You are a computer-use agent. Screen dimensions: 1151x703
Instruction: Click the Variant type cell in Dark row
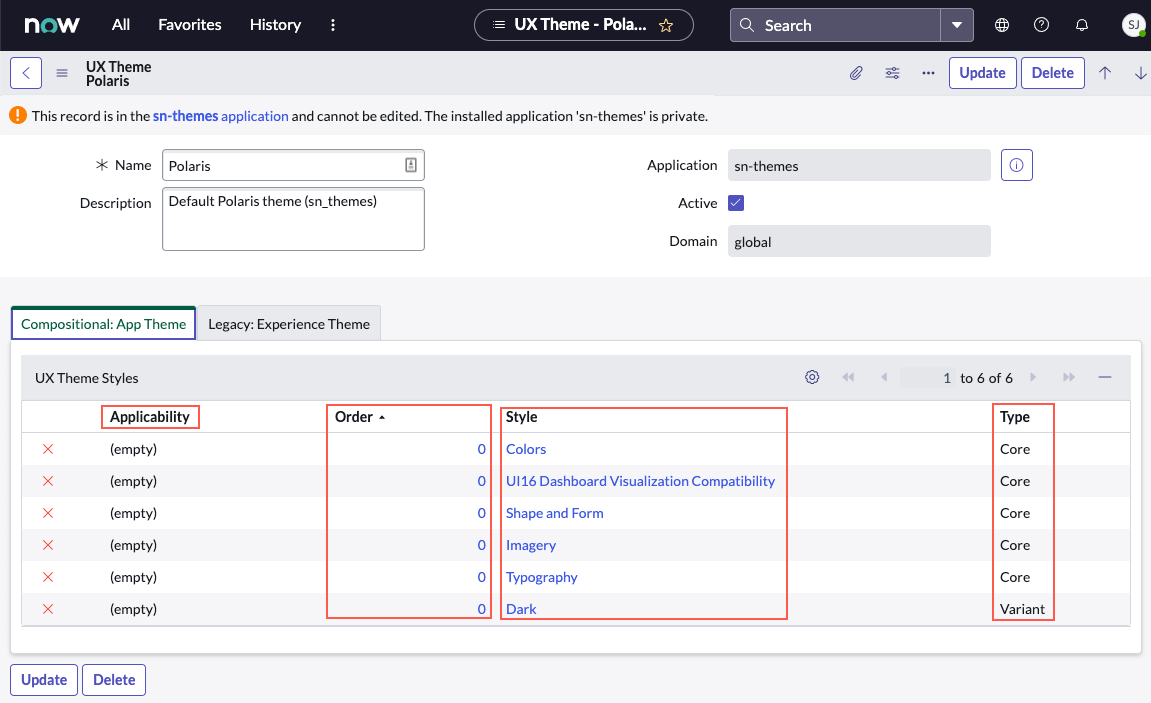click(x=1022, y=609)
